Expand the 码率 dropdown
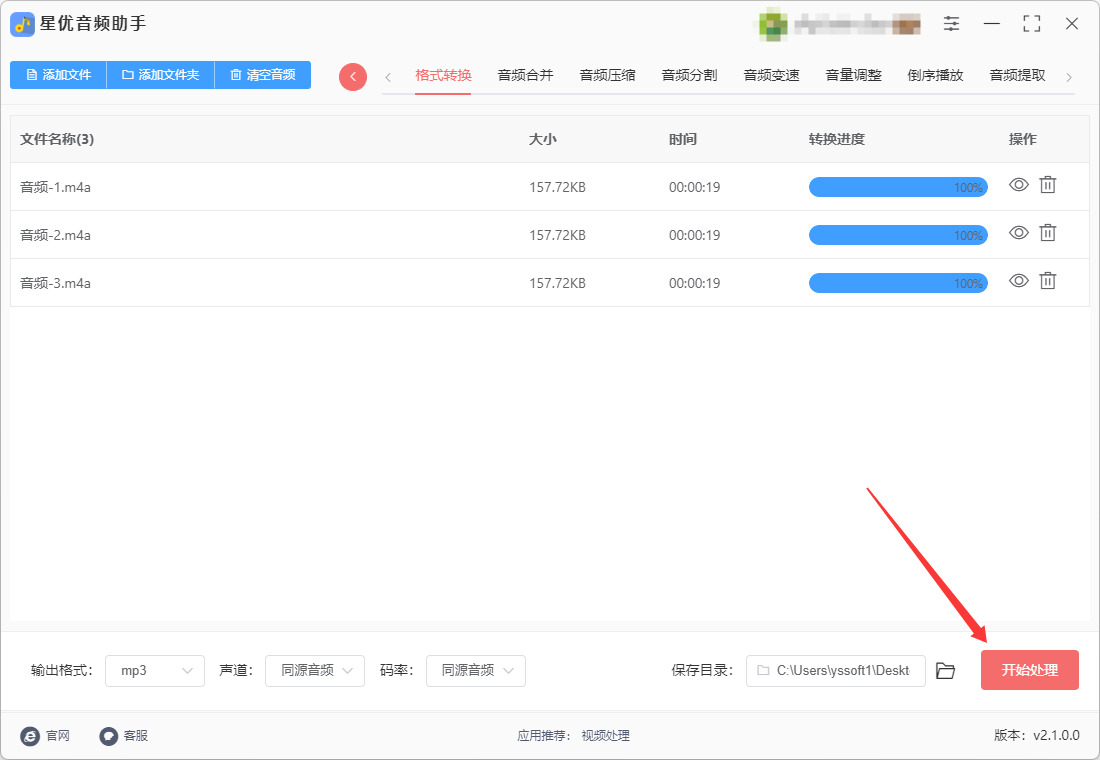The width and height of the screenshot is (1100, 760). click(476, 671)
